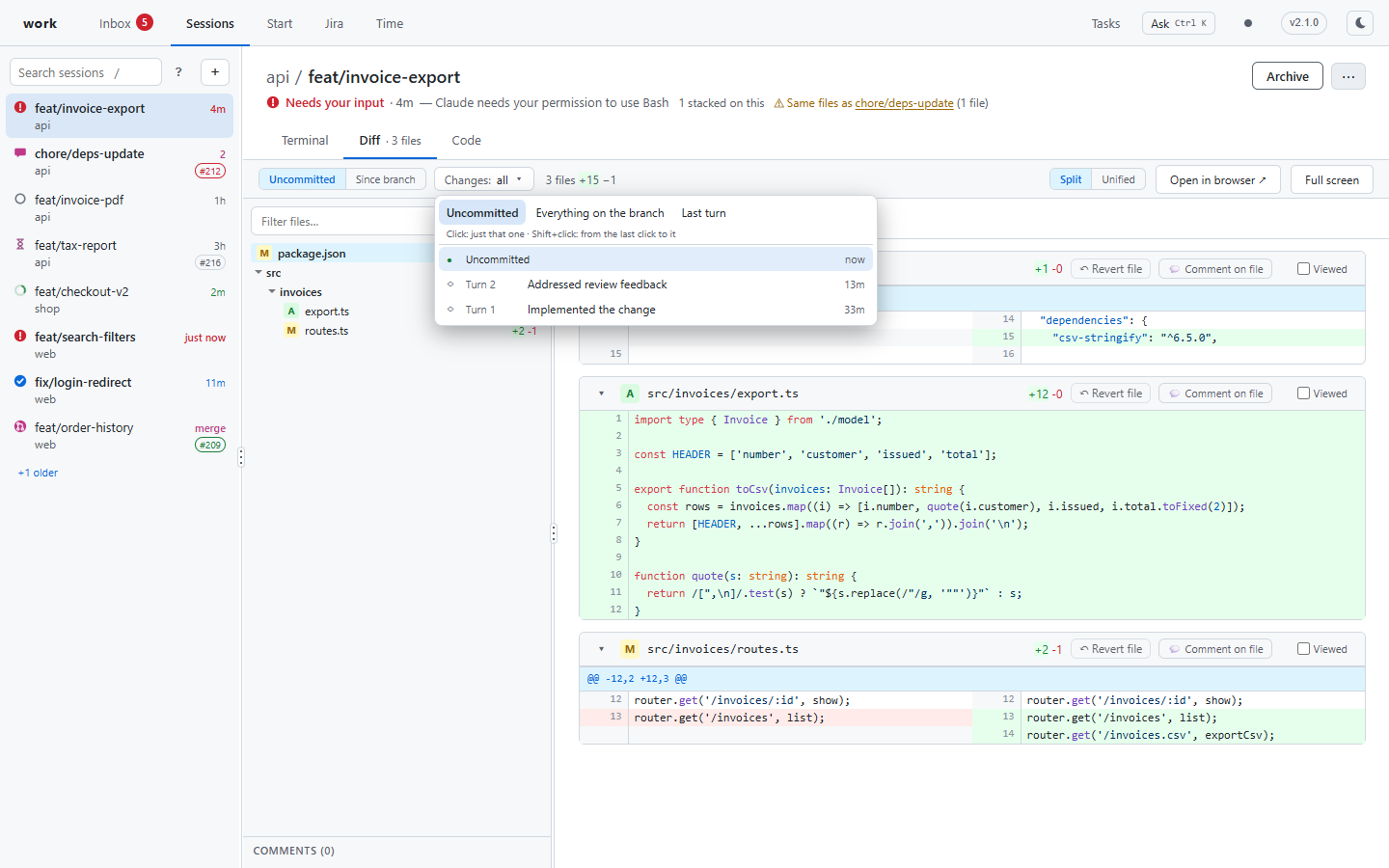The width and height of the screenshot is (1389, 868).
Task: Focus the Search sessions field
Action: coord(86,72)
